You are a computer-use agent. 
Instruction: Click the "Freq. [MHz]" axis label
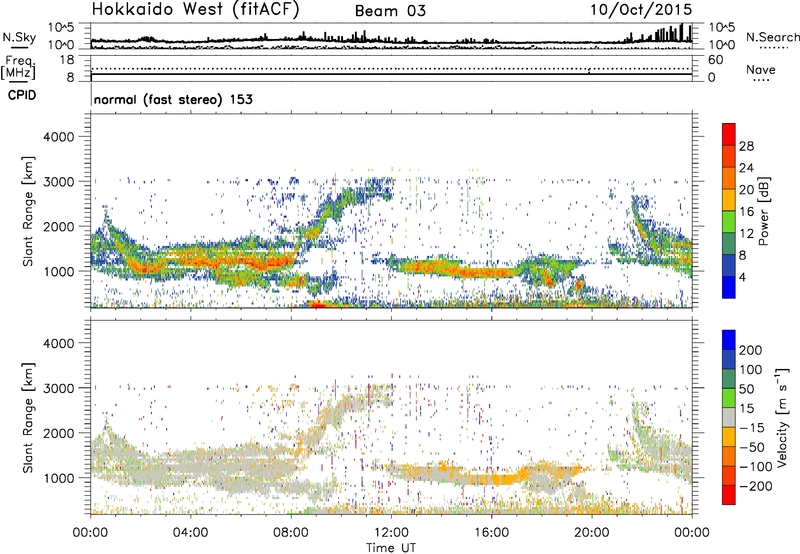coord(20,67)
